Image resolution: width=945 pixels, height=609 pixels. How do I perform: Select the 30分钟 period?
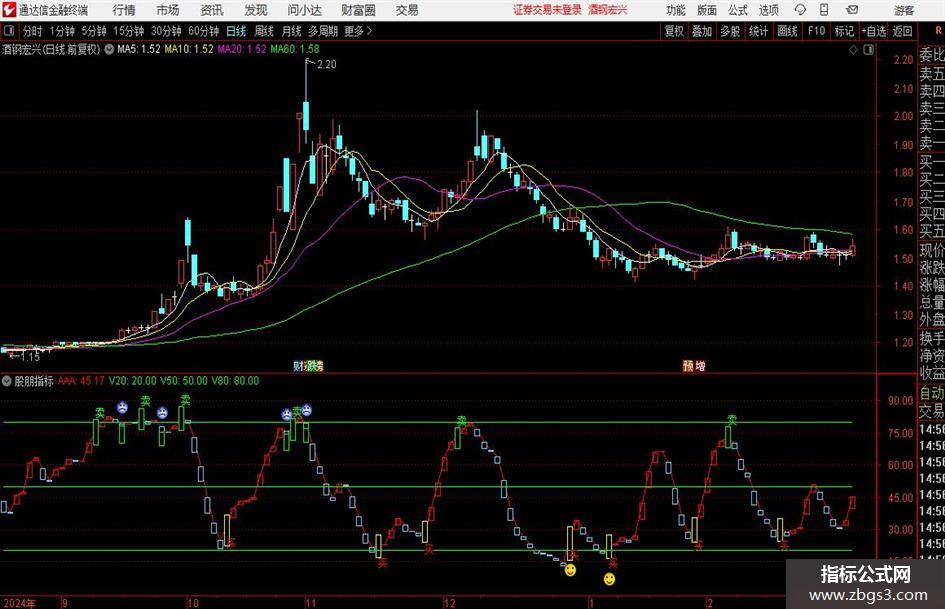pos(166,31)
